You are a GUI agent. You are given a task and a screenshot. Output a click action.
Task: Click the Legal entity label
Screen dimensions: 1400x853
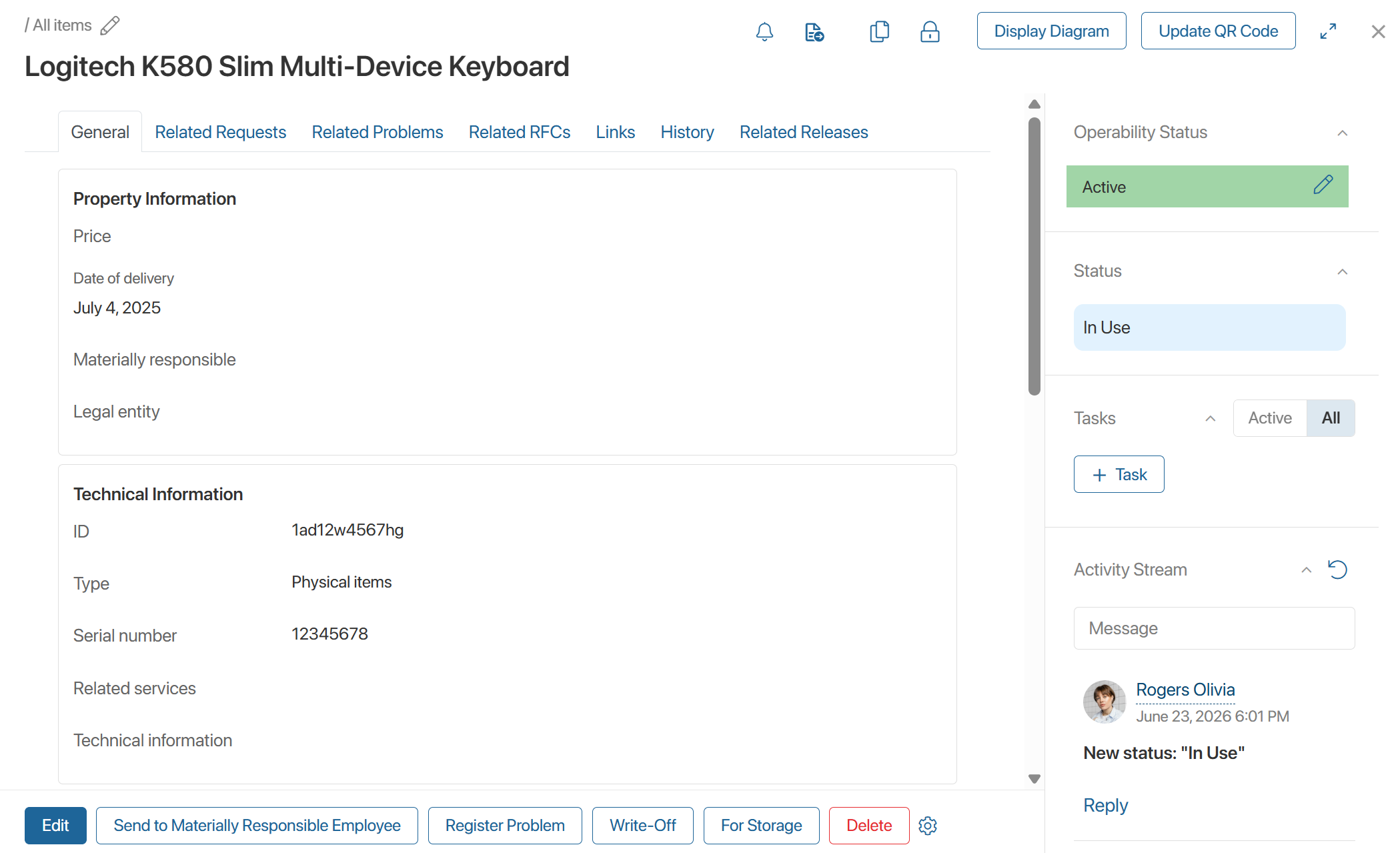(117, 411)
